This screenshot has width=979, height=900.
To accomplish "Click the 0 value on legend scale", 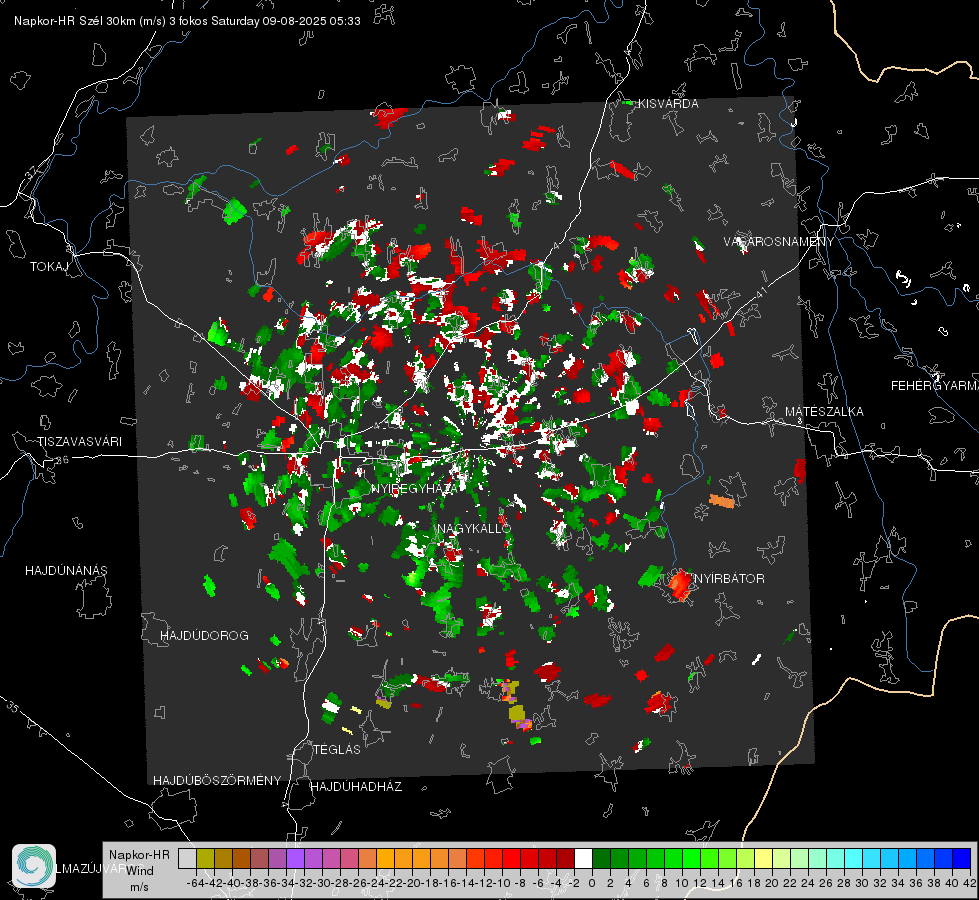I will [x=592, y=883].
